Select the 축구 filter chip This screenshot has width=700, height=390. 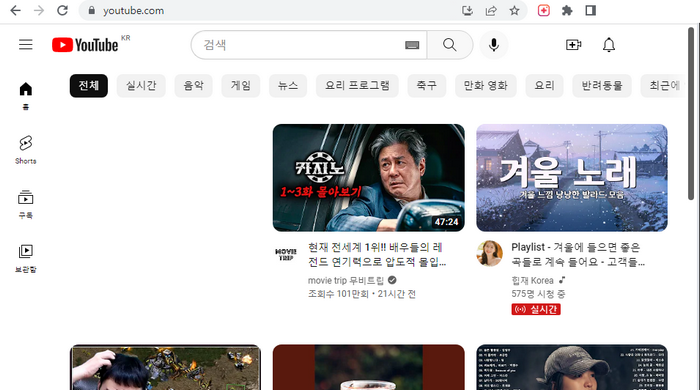click(427, 86)
